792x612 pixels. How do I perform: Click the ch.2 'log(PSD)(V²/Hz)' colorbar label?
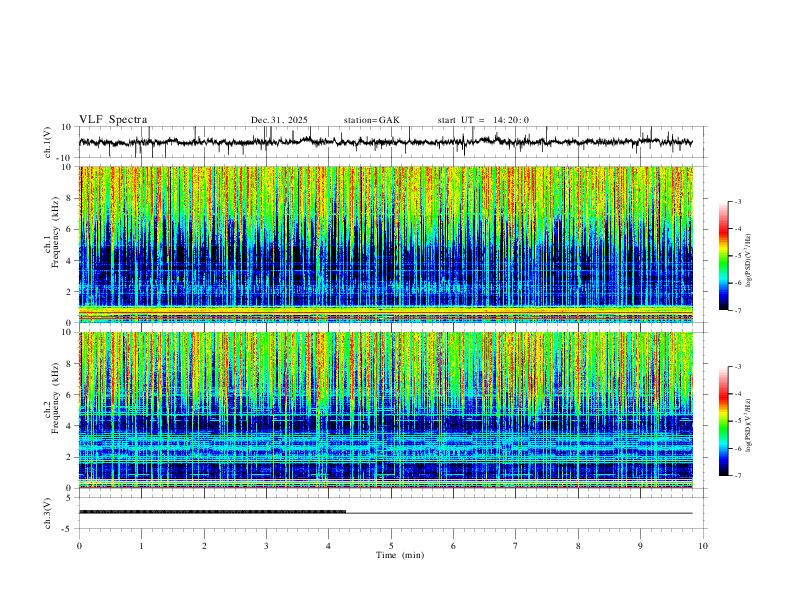tap(749, 425)
